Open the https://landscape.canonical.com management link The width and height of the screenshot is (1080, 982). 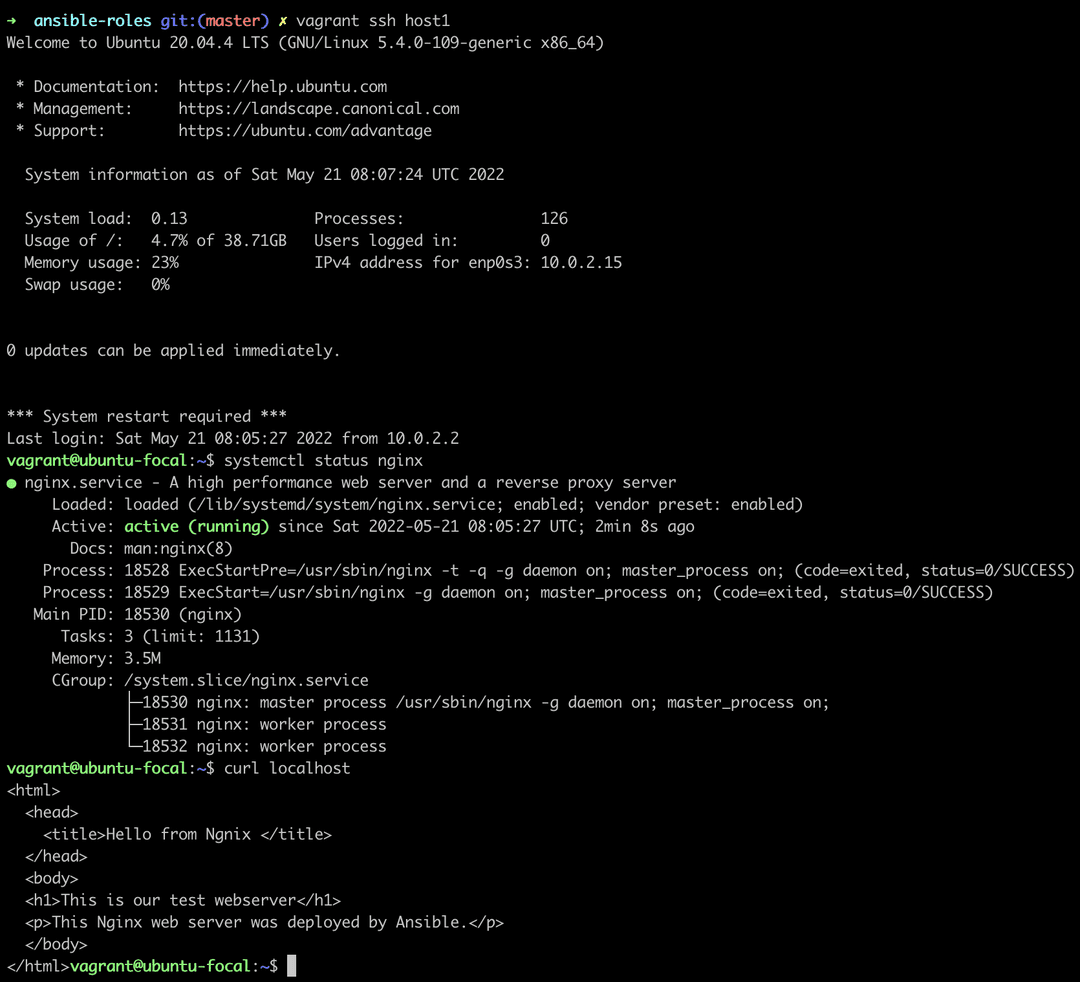318,108
